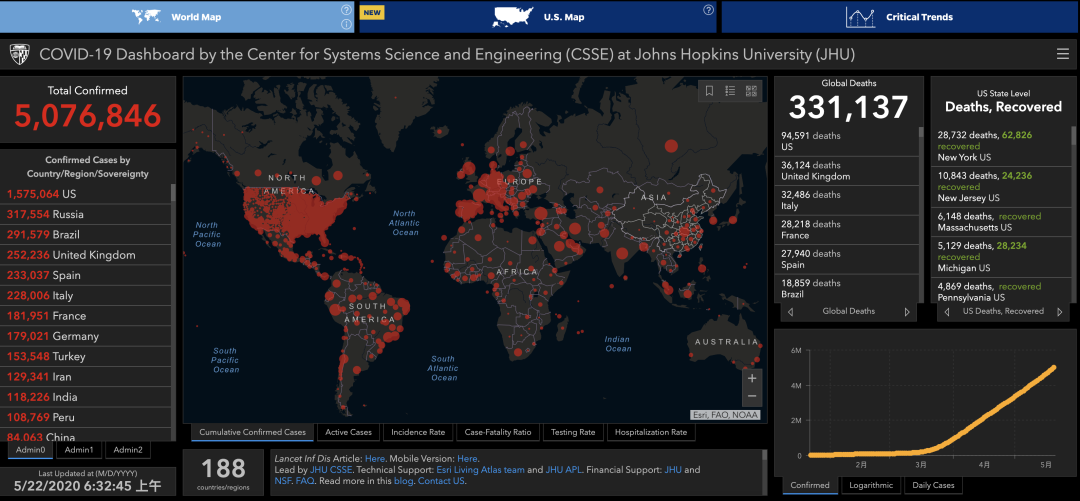
Task: Open the hamburger menu in the title bar
Action: pyautogui.click(x=1063, y=54)
